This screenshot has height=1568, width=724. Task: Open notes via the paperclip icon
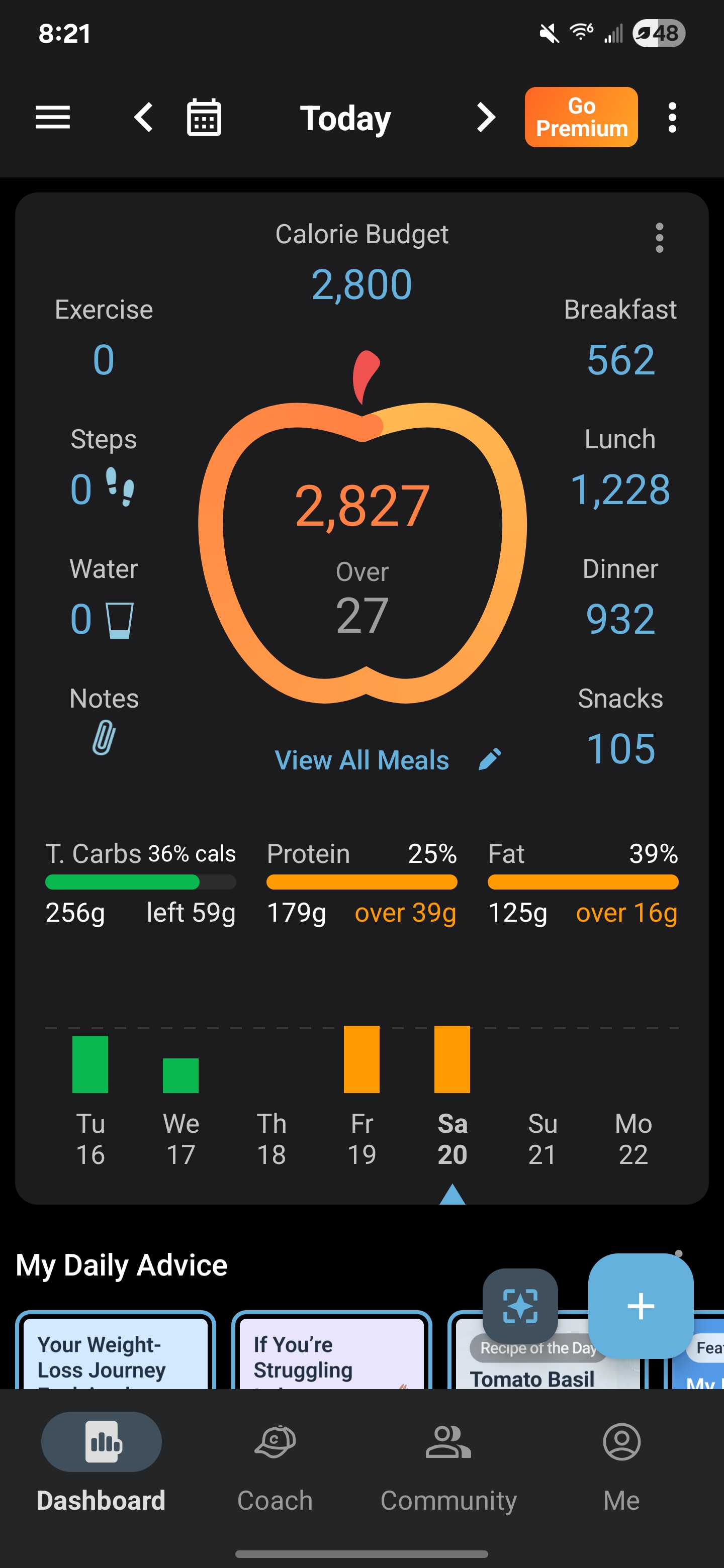[x=104, y=737]
